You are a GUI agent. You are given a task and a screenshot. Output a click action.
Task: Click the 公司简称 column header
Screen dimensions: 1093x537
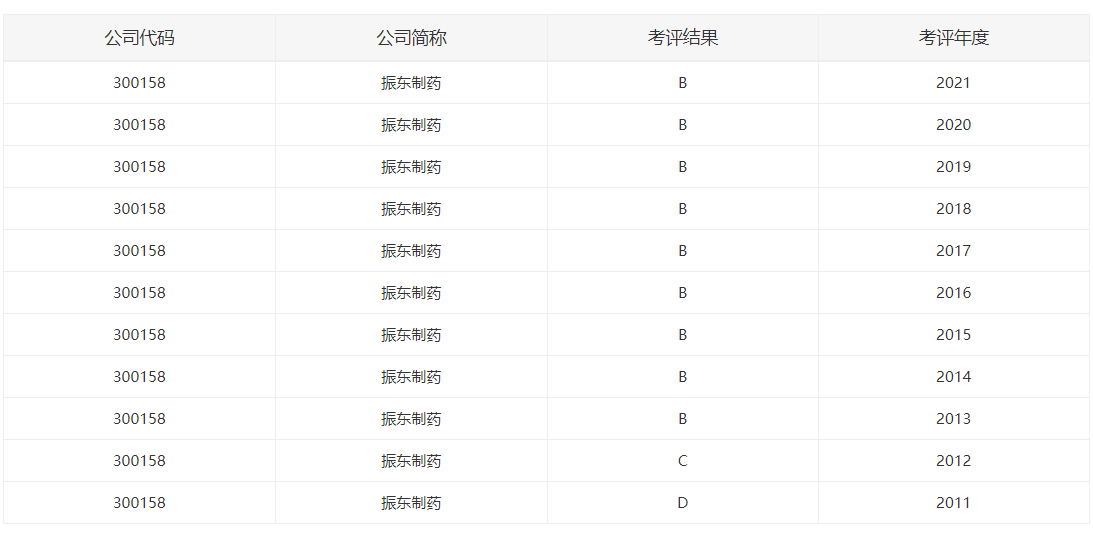click(411, 38)
